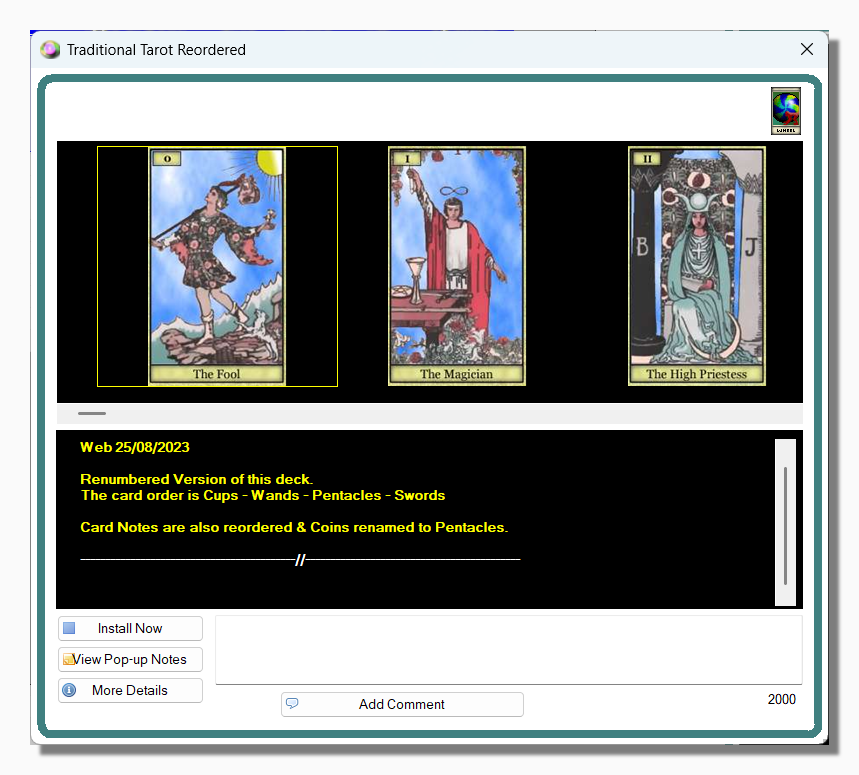Click the Add Comment button
Screen dimensions: 859x775
pos(402,704)
